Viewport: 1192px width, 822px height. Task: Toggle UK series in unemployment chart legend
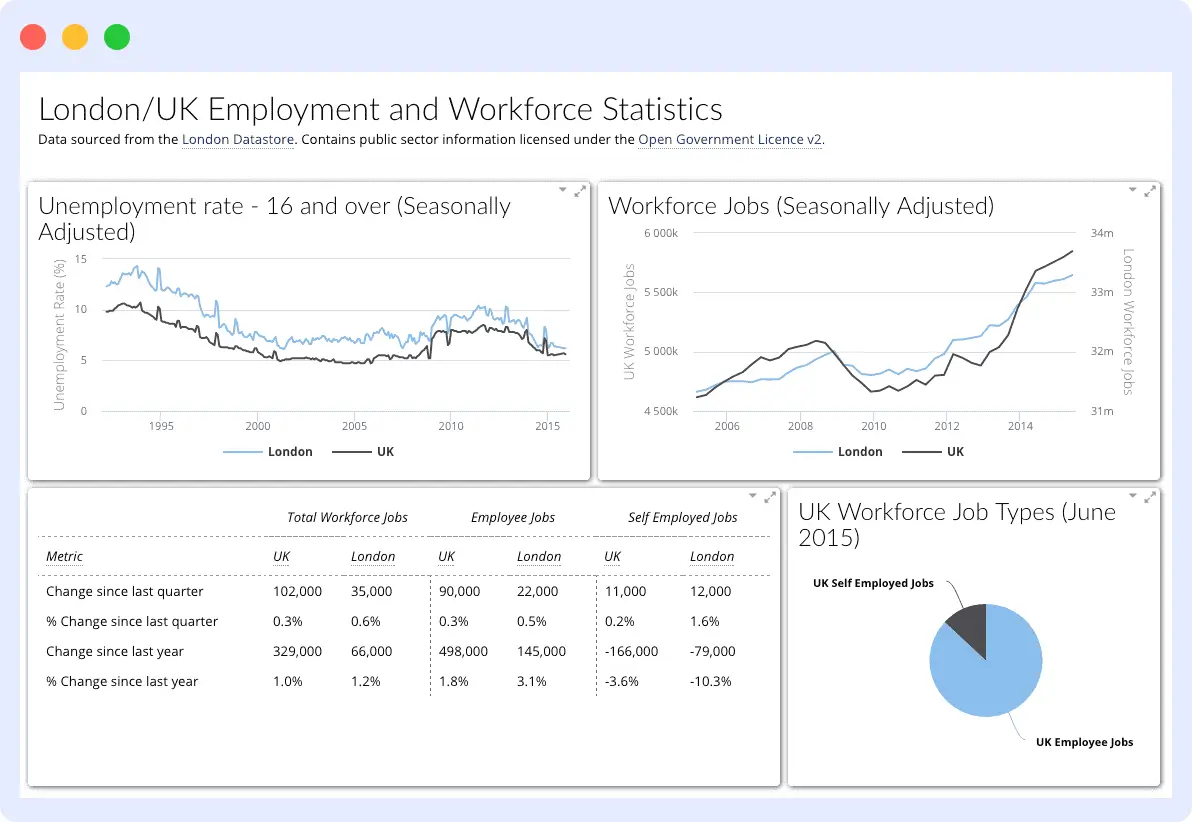click(x=363, y=452)
